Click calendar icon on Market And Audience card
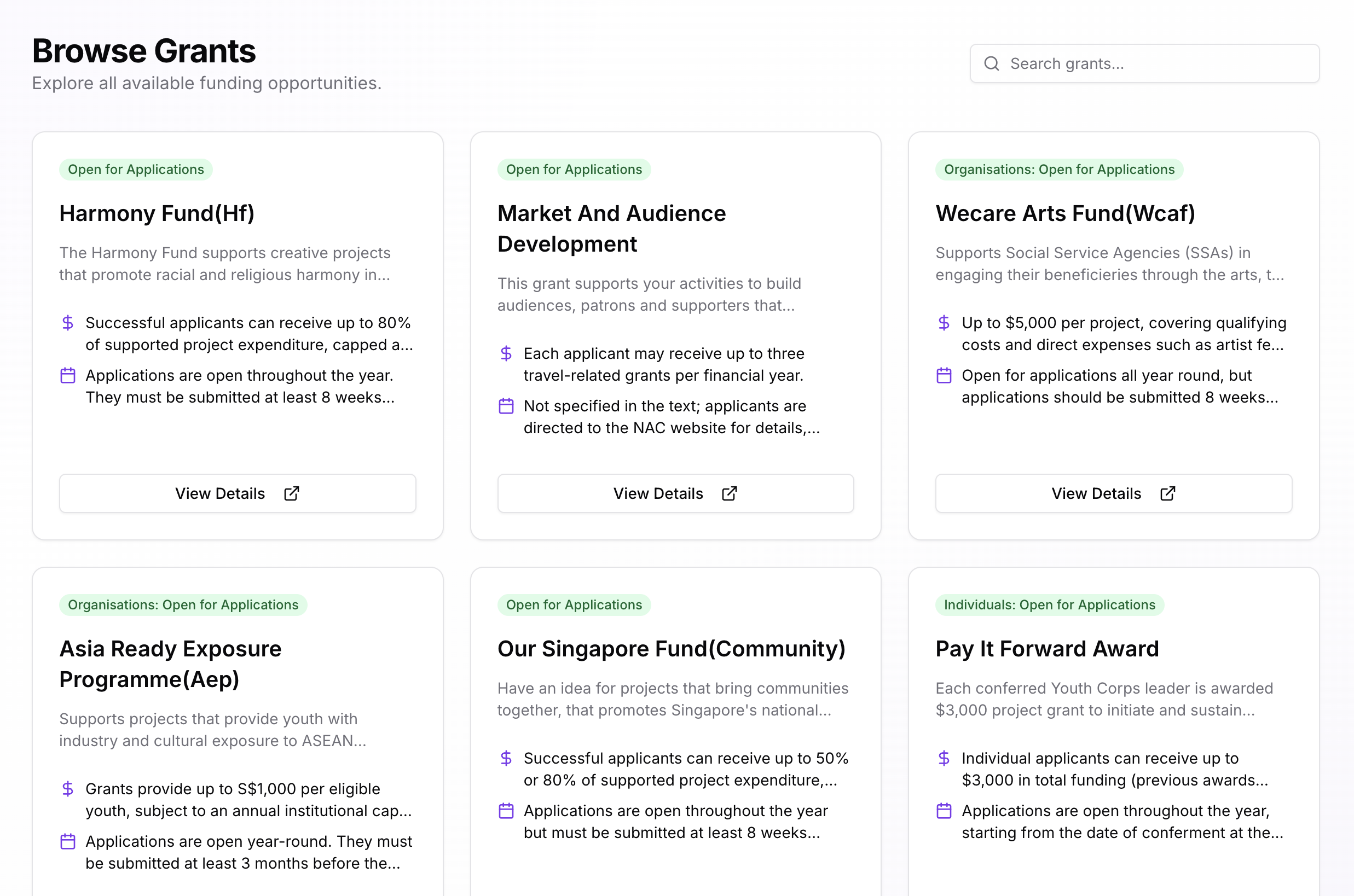 (506, 406)
